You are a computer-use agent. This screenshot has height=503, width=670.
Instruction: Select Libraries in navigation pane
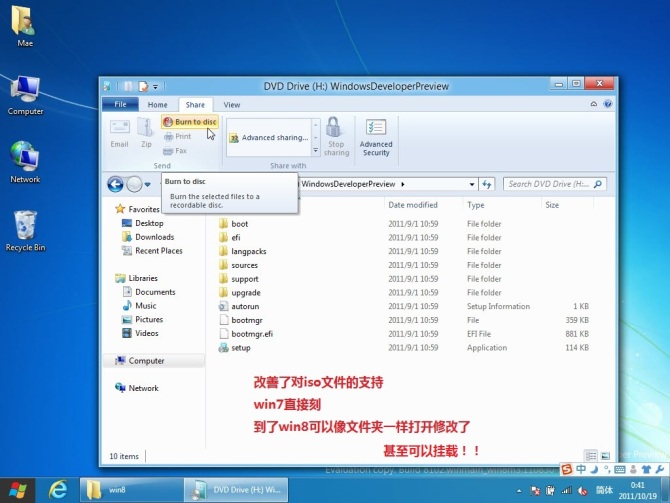pyautogui.click(x=136, y=278)
